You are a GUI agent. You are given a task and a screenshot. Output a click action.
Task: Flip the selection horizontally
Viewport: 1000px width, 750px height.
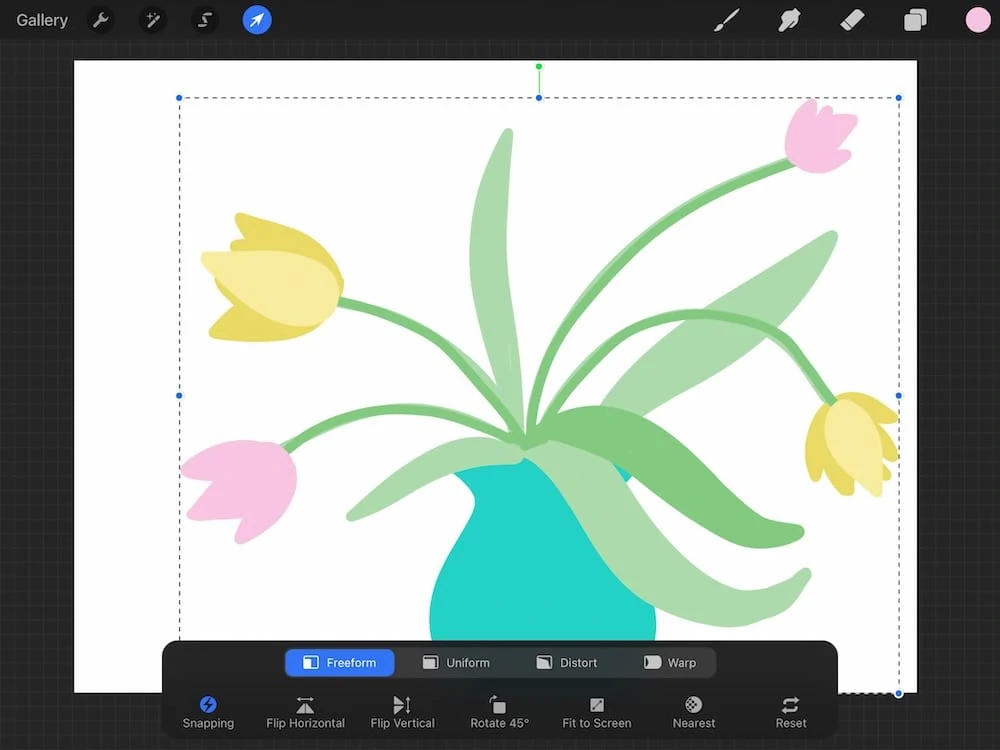click(305, 712)
